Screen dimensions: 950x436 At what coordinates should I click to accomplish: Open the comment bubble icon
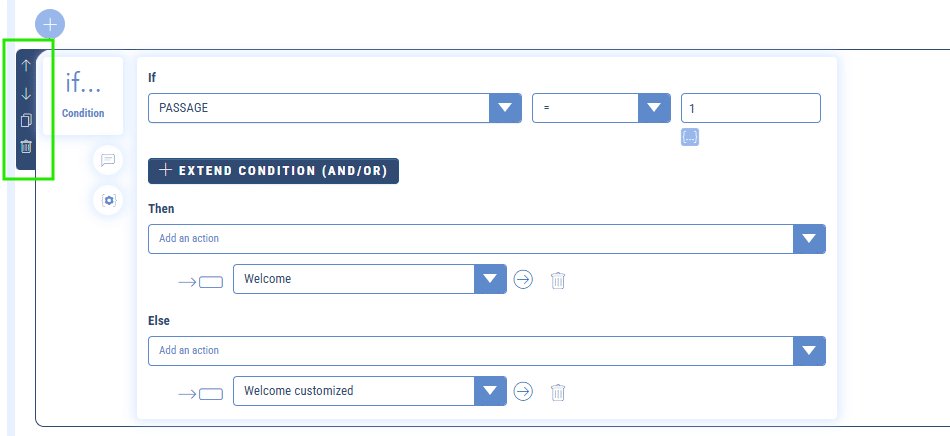click(108, 160)
